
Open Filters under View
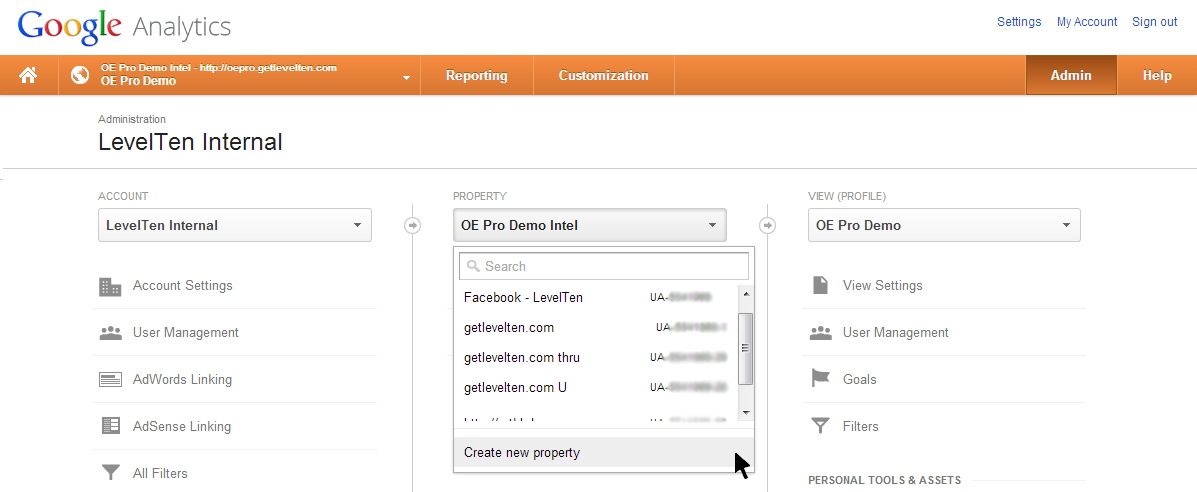(860, 426)
